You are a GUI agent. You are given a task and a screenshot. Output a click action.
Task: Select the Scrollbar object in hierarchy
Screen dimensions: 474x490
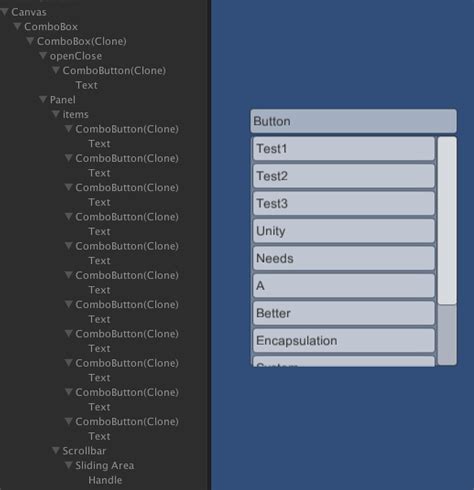(84, 451)
